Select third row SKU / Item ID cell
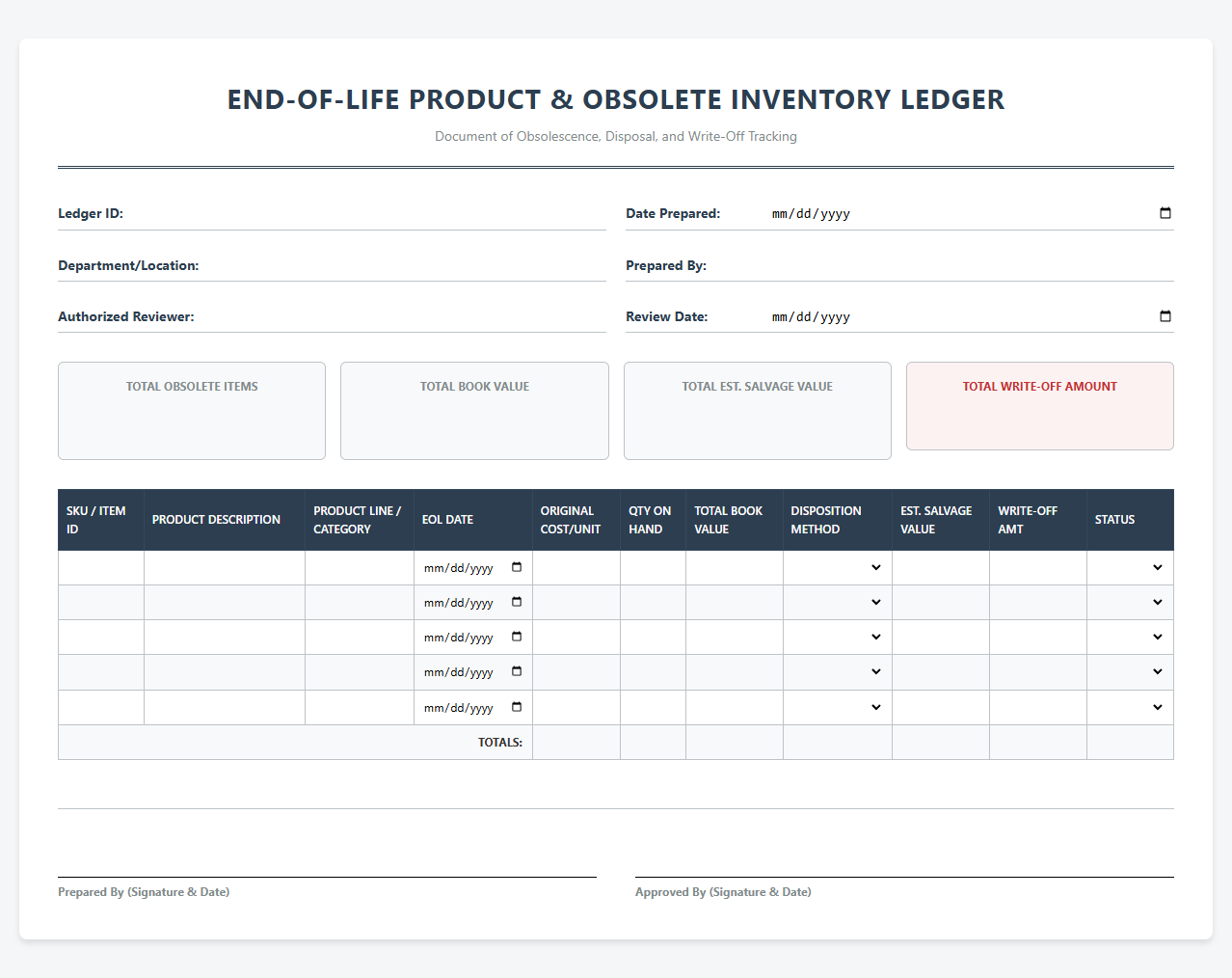The image size is (1232, 978). [101, 637]
